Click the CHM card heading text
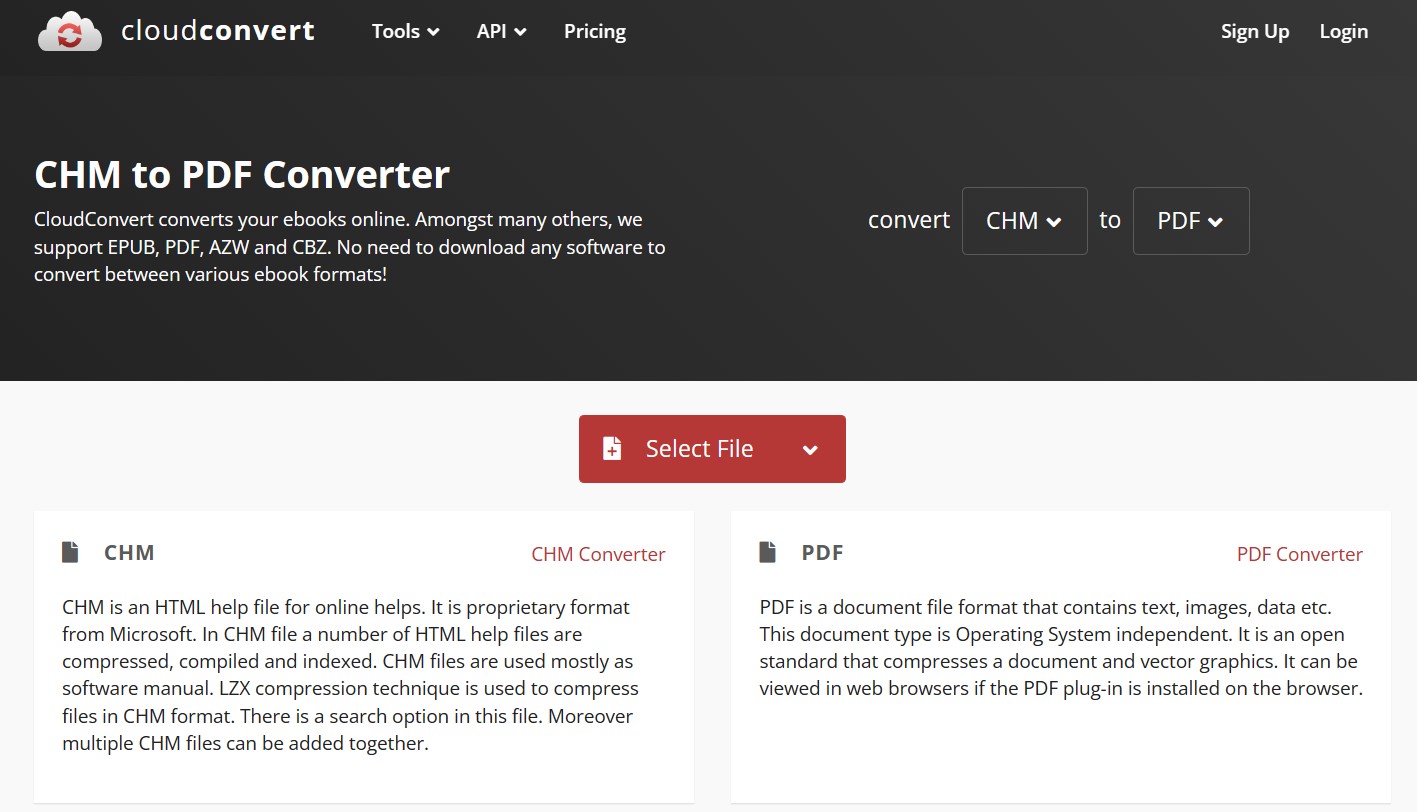 pos(129,553)
